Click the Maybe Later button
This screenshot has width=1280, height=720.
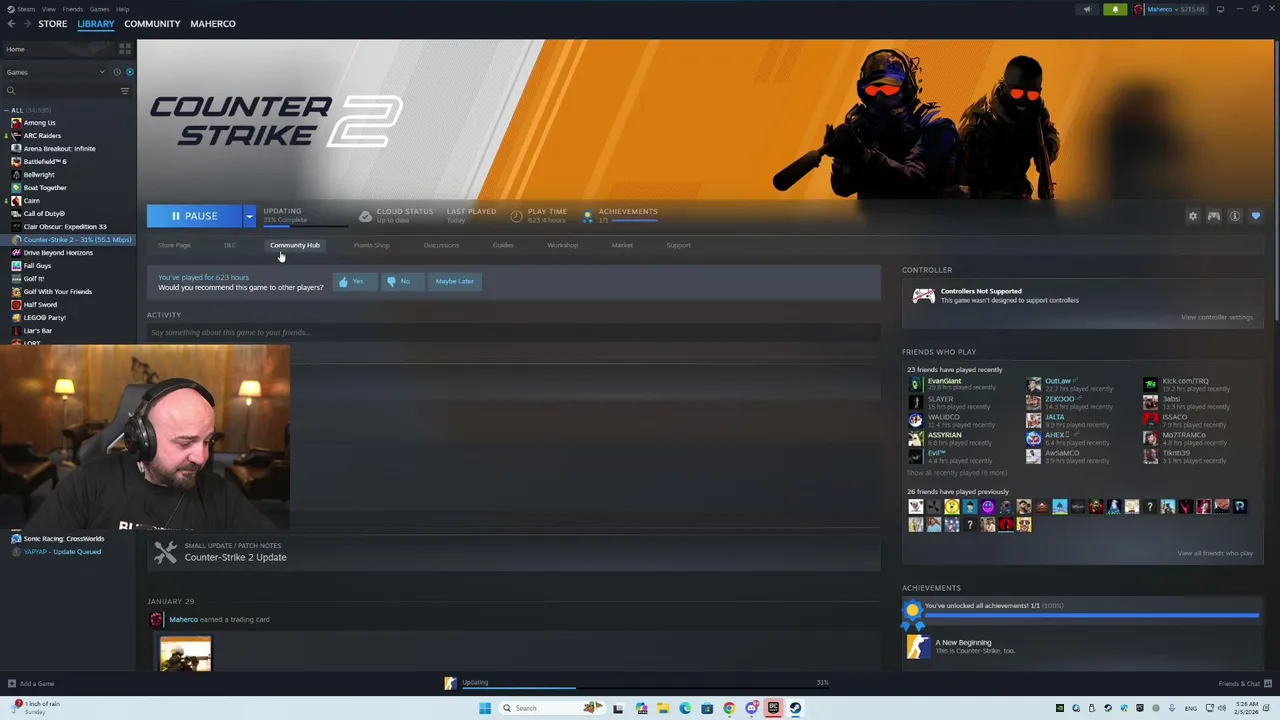point(454,282)
